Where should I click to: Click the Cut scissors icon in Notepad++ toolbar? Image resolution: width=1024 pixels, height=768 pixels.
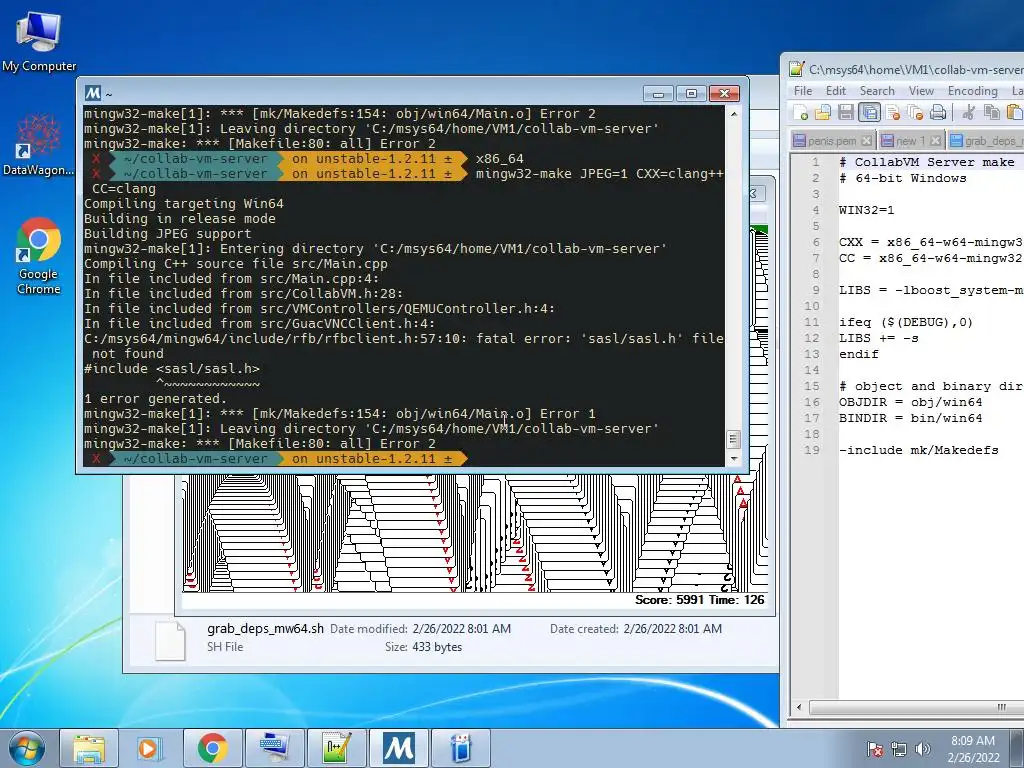[968, 112]
